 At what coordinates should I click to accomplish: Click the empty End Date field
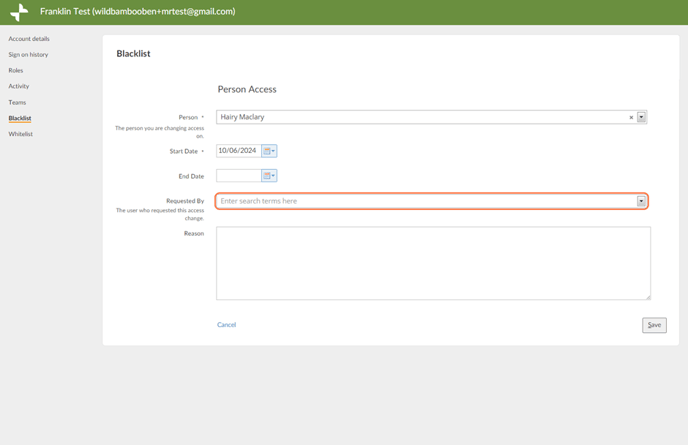click(239, 176)
